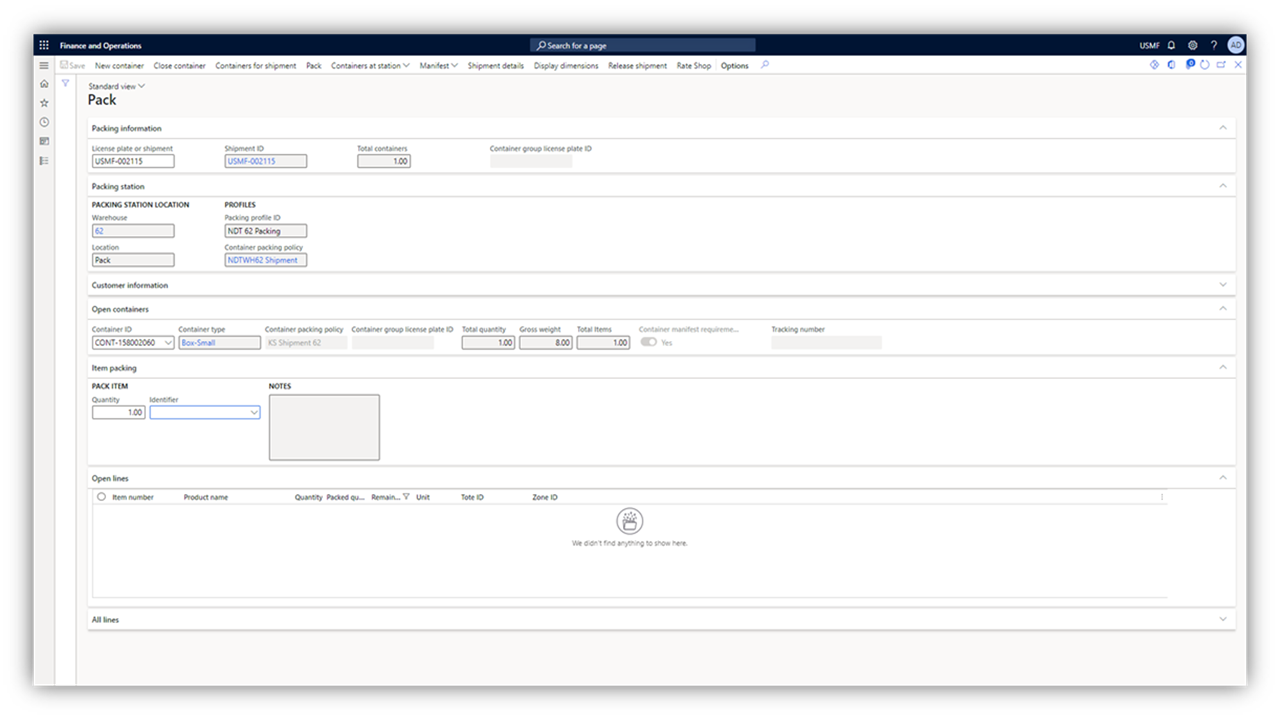Screen dimensions: 1280x720
Task: Expand the navigation pane hamburger menu
Action: (x=44, y=65)
